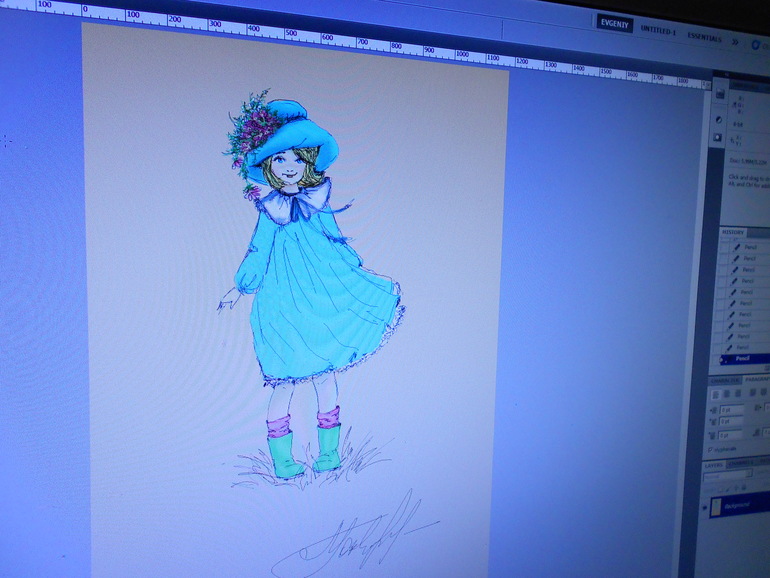Toggle the lock transparent pixels icon
The image size is (770, 578).
[720, 490]
